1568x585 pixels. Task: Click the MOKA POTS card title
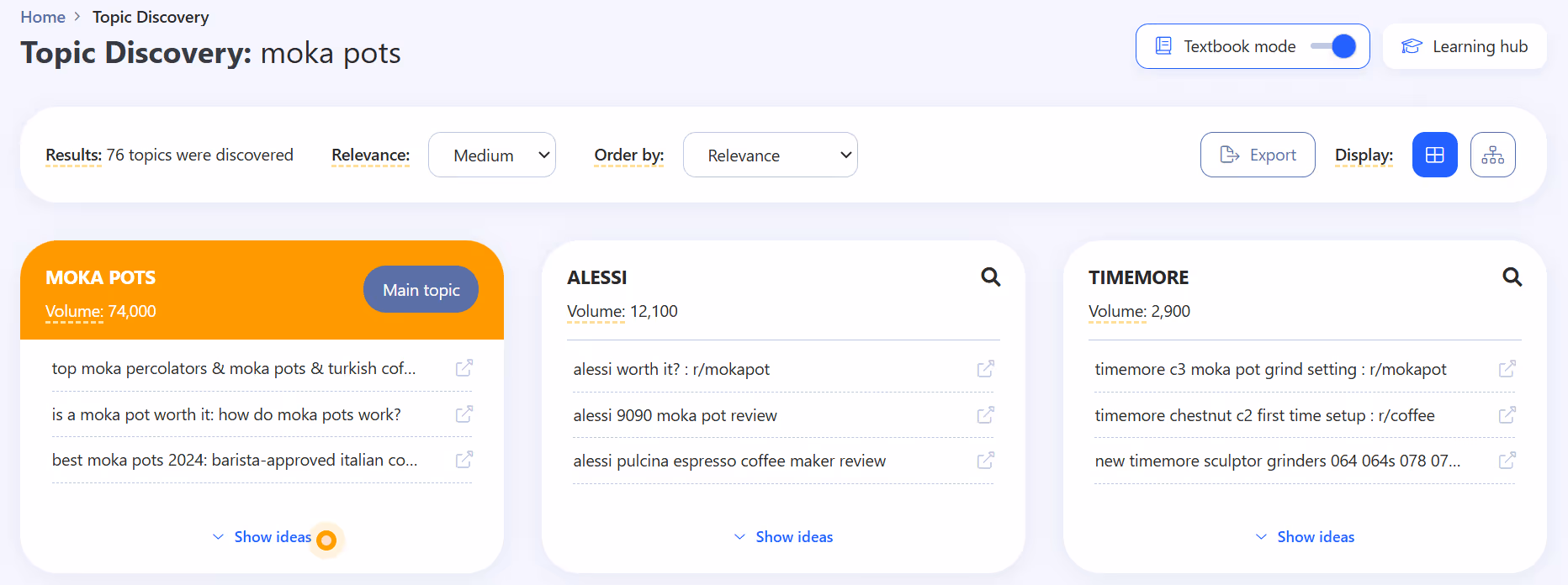point(101,277)
